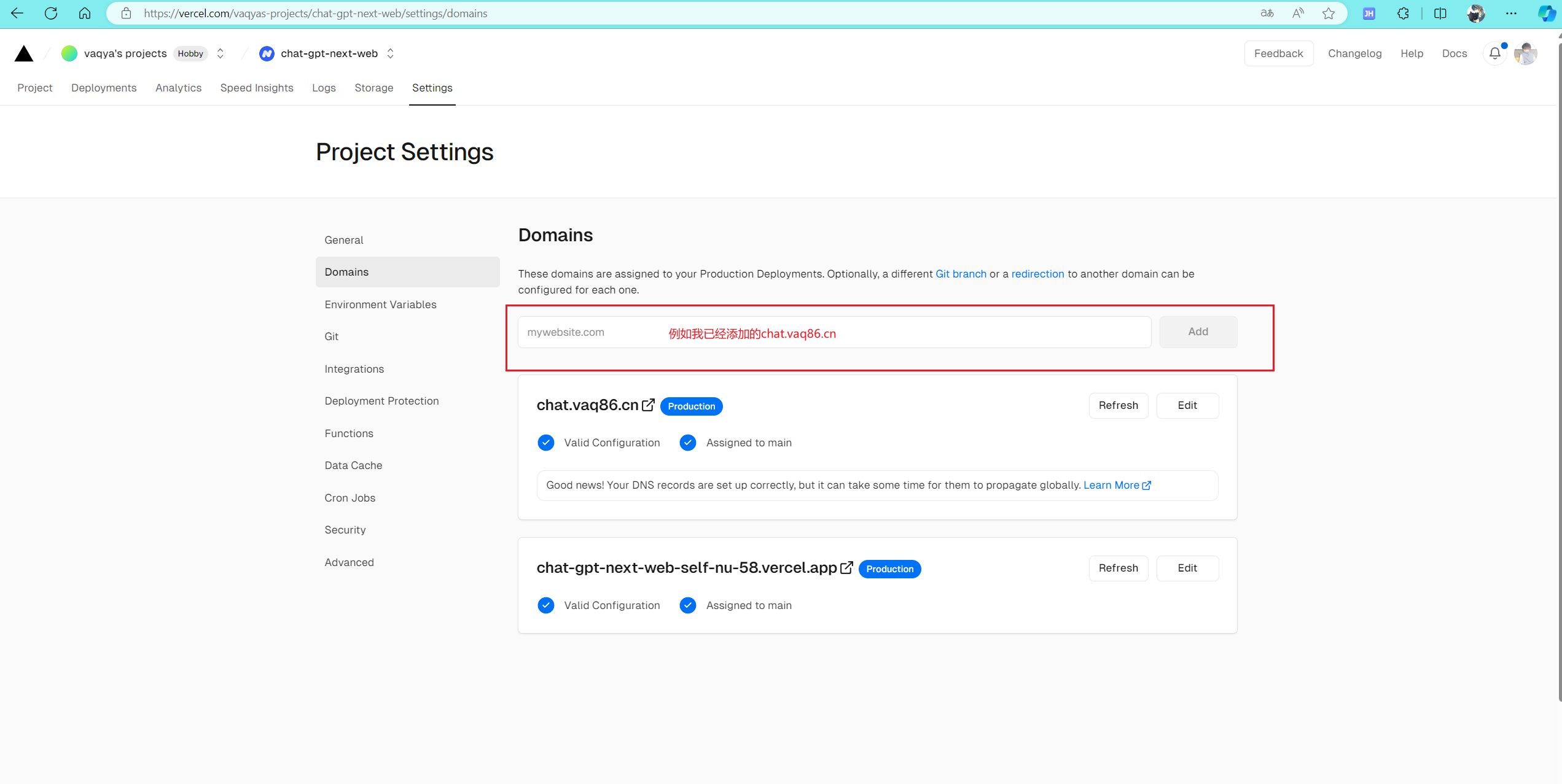
Task: Click Valid Configuration checkmark for vercel.app domain
Action: coord(545,605)
